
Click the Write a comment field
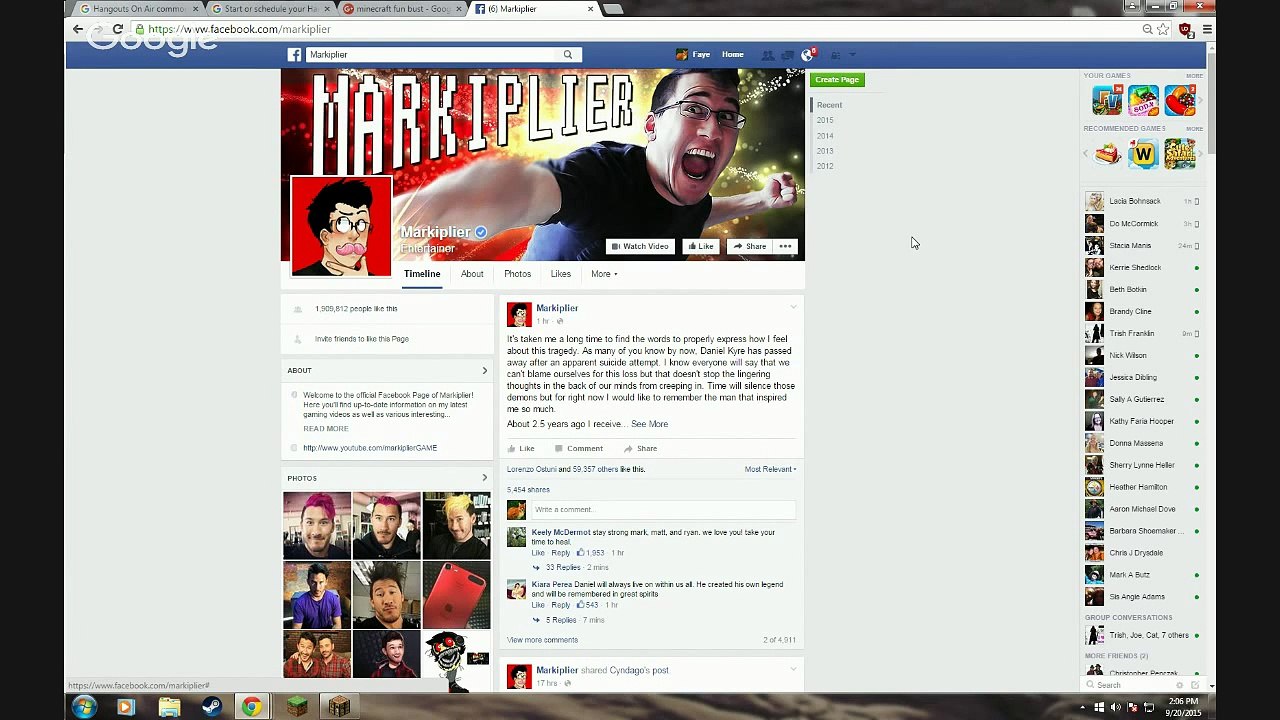click(x=663, y=510)
